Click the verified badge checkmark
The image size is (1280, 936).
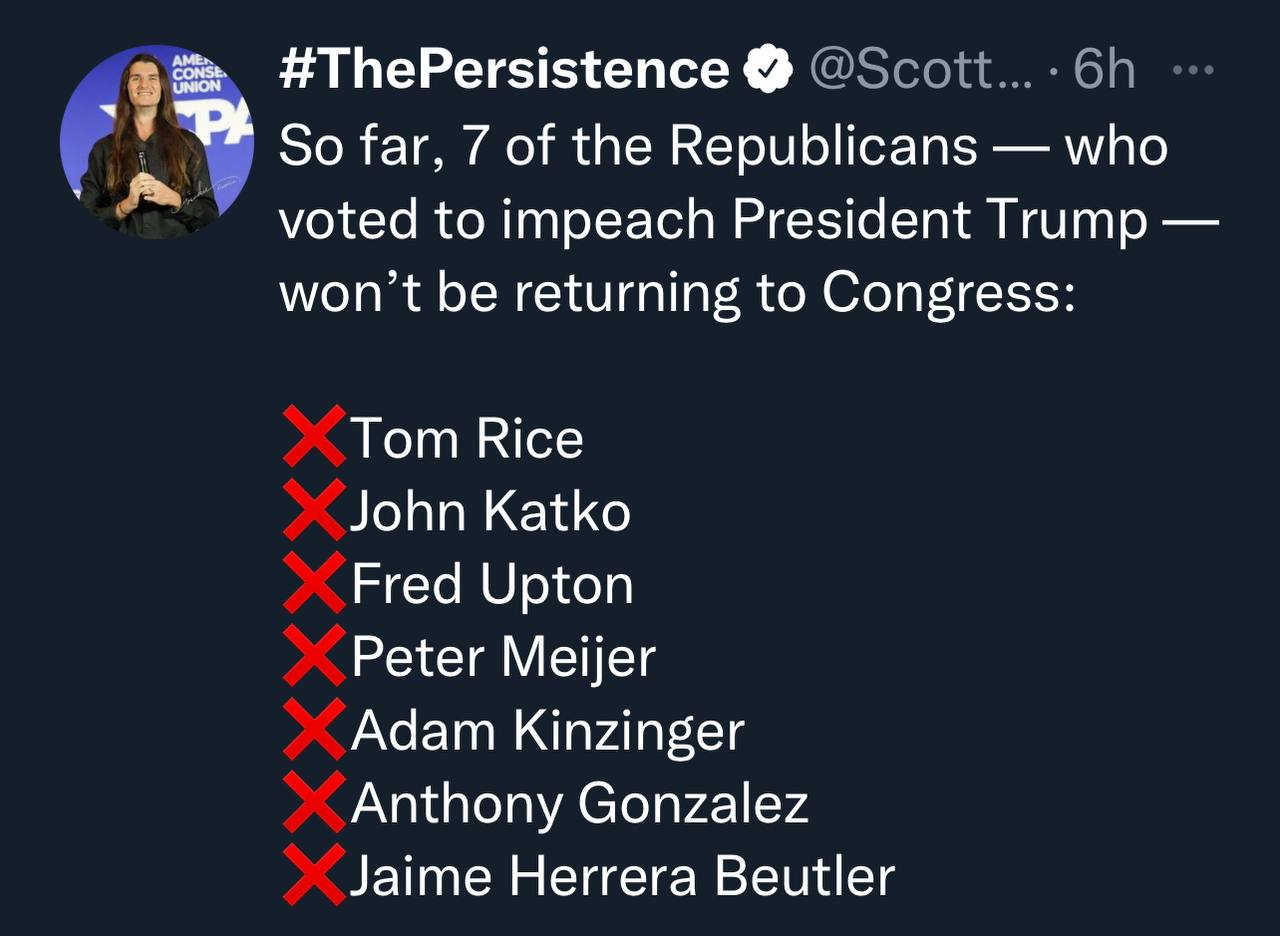[767, 71]
